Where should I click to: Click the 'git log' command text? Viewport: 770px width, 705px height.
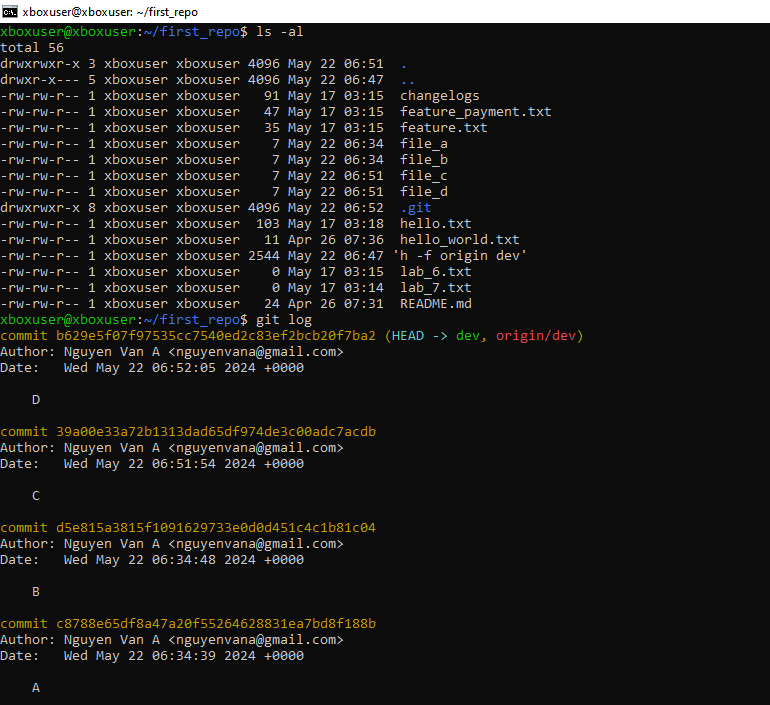point(284,320)
